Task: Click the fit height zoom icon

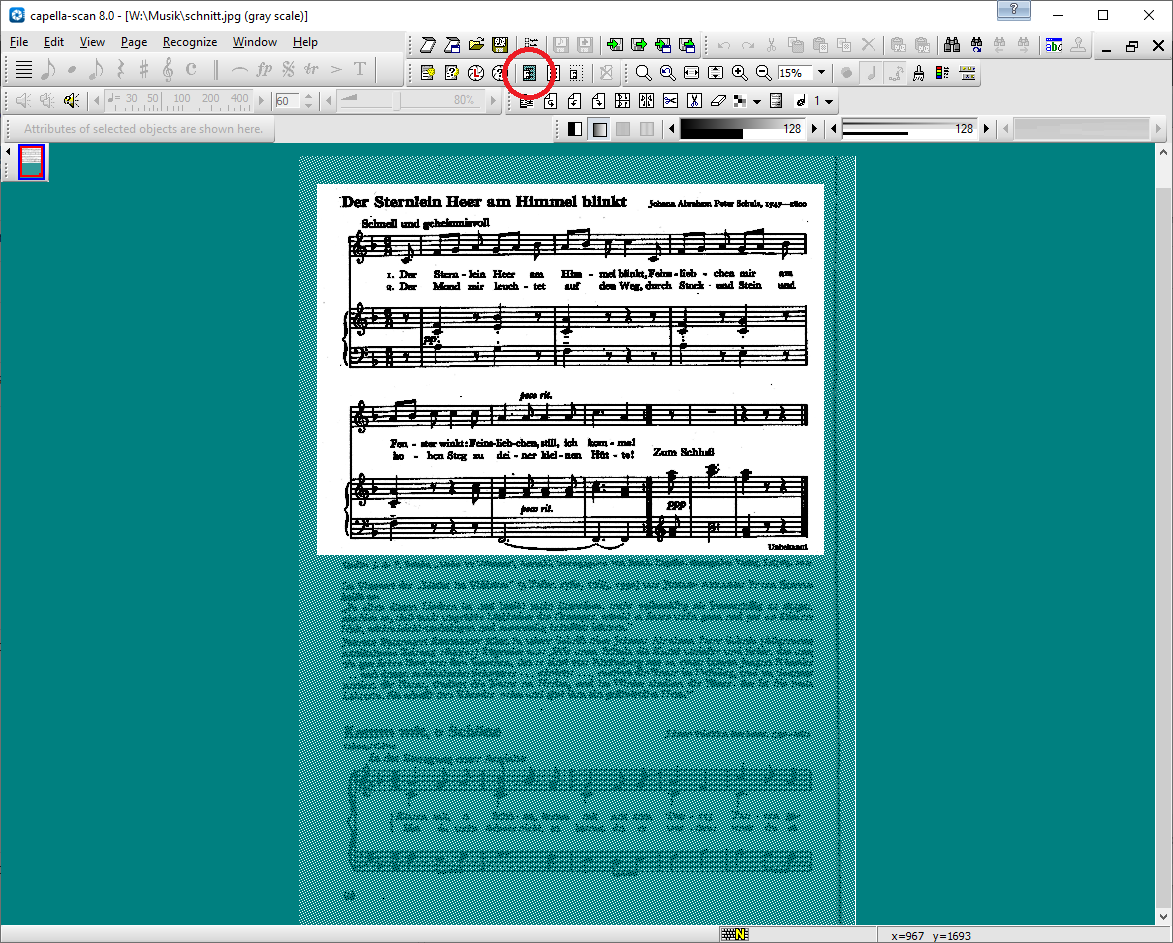Action: 716,73
